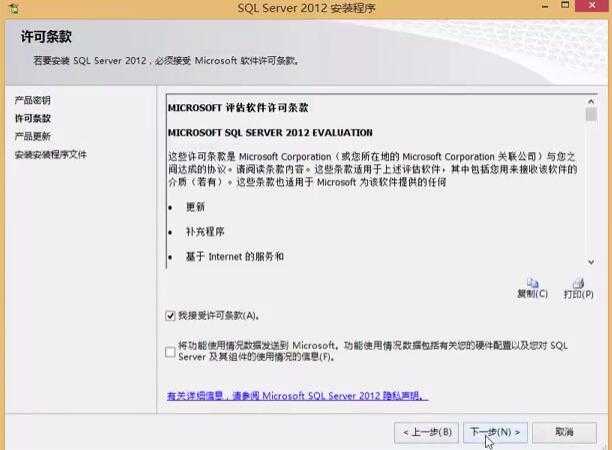This screenshot has width=612, height=450.
Task: Select 产品密钥 step in sidebar
Action: (x=33, y=100)
